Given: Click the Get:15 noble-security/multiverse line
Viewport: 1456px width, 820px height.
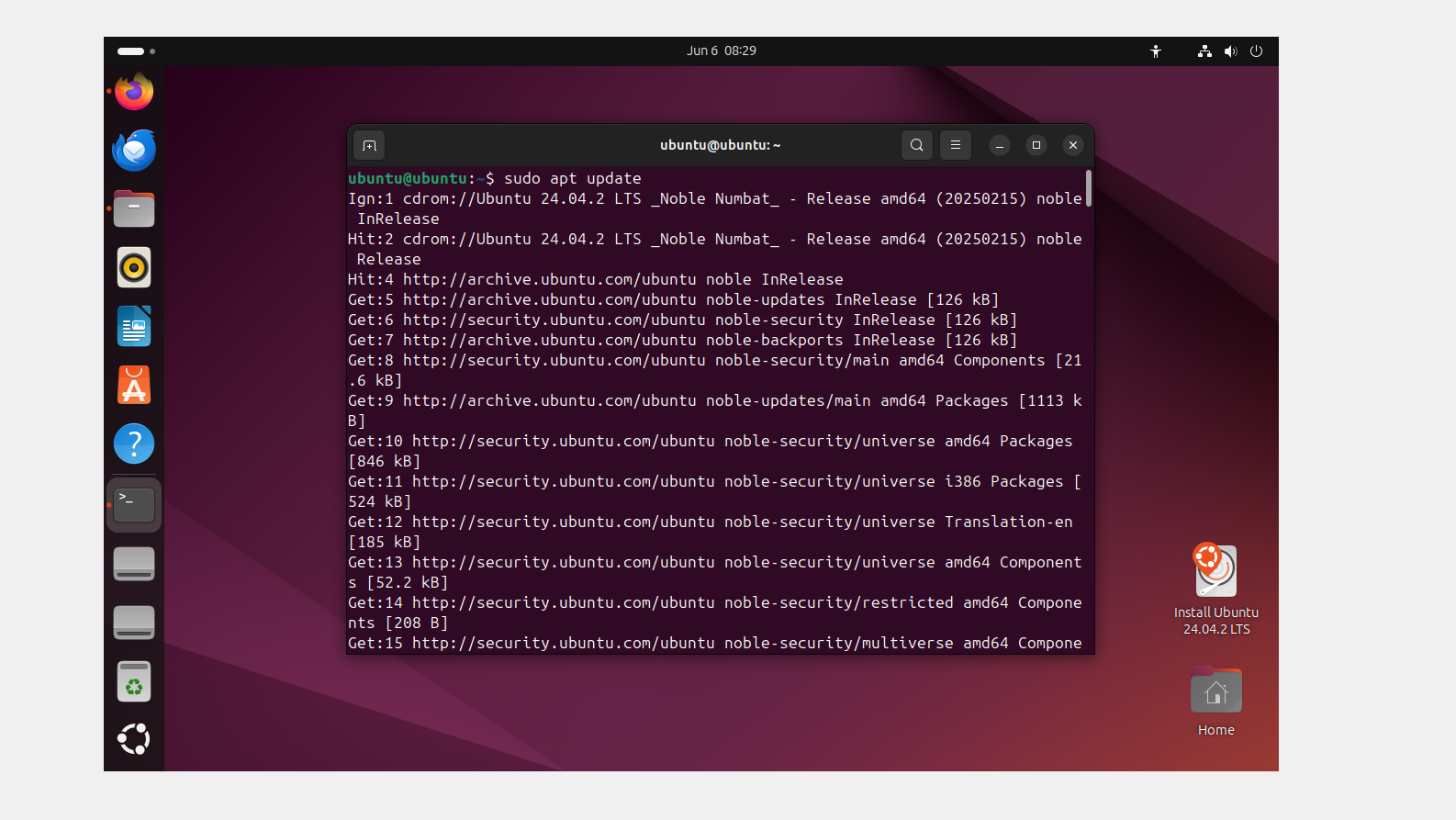Looking at the screenshot, I should point(715,643).
